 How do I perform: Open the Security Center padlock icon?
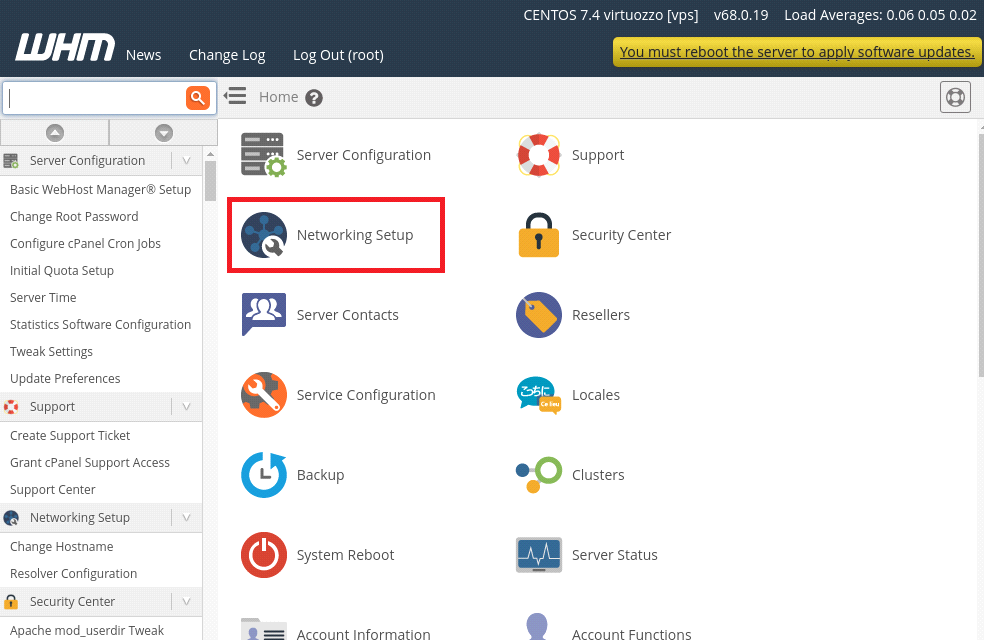pos(538,235)
